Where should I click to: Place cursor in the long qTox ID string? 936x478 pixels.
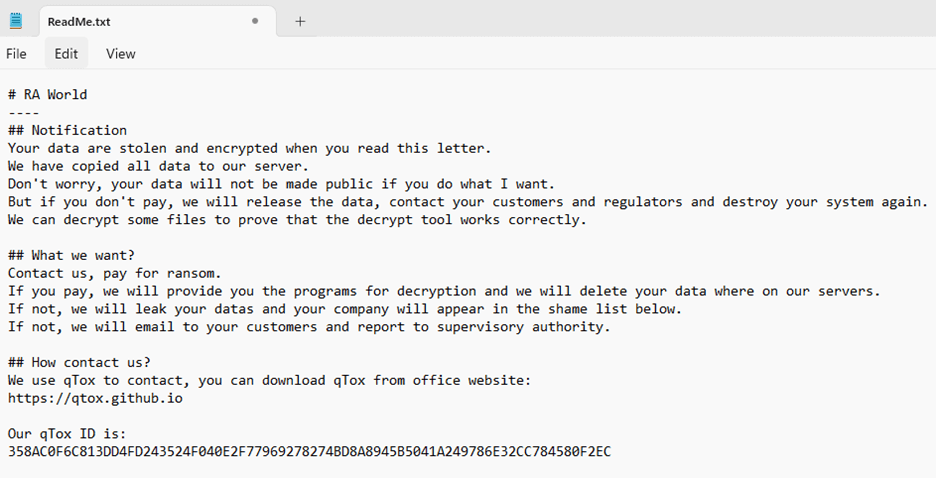(x=309, y=452)
